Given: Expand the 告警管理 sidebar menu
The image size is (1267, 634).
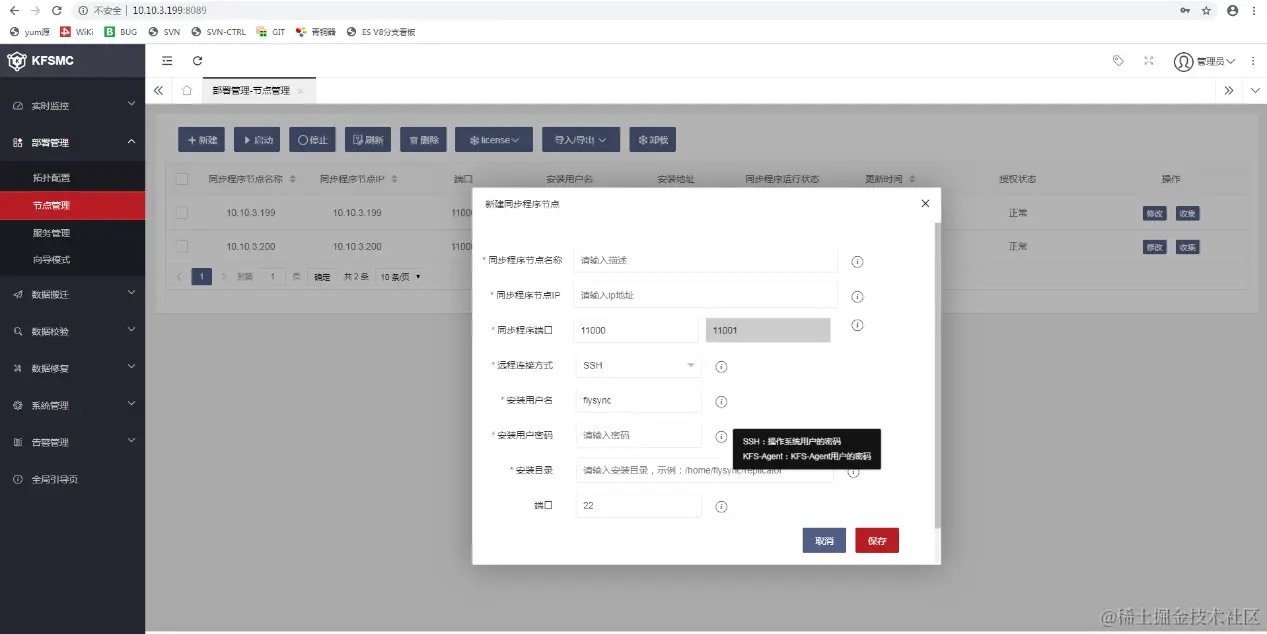Looking at the screenshot, I should pyautogui.click(x=72, y=442).
